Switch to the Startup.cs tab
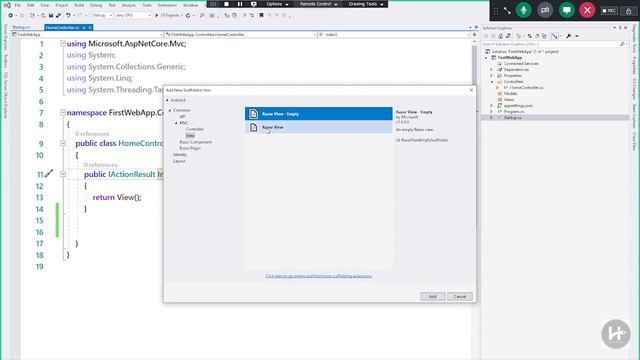This screenshot has height=360, width=640. click(x=21, y=27)
